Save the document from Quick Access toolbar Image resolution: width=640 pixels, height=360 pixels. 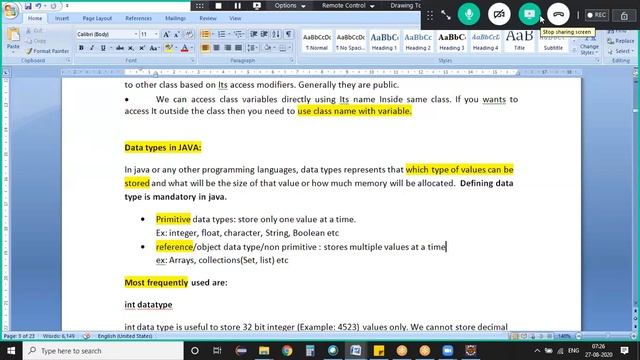[x=28, y=6]
